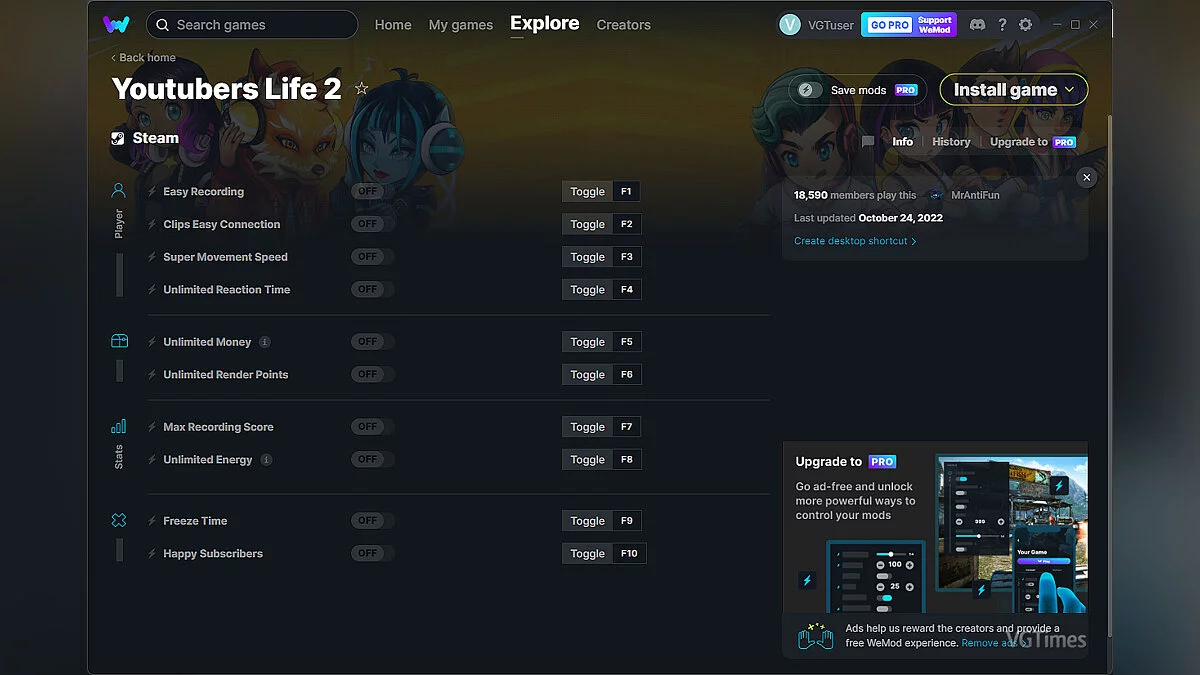
Task: Open the chat bubble icon near Info
Action: (x=868, y=142)
